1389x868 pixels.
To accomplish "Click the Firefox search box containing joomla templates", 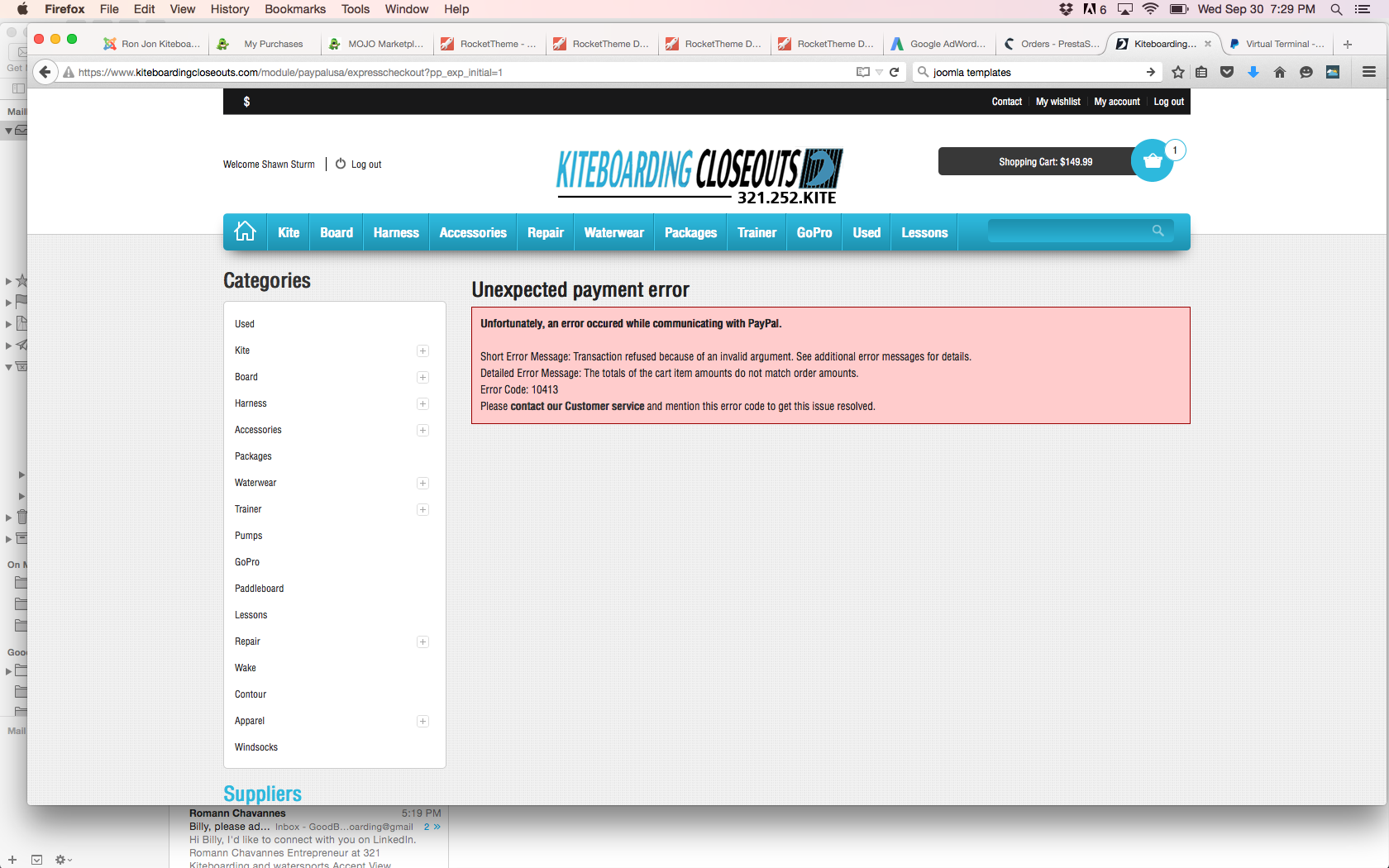I will pos(1035,72).
